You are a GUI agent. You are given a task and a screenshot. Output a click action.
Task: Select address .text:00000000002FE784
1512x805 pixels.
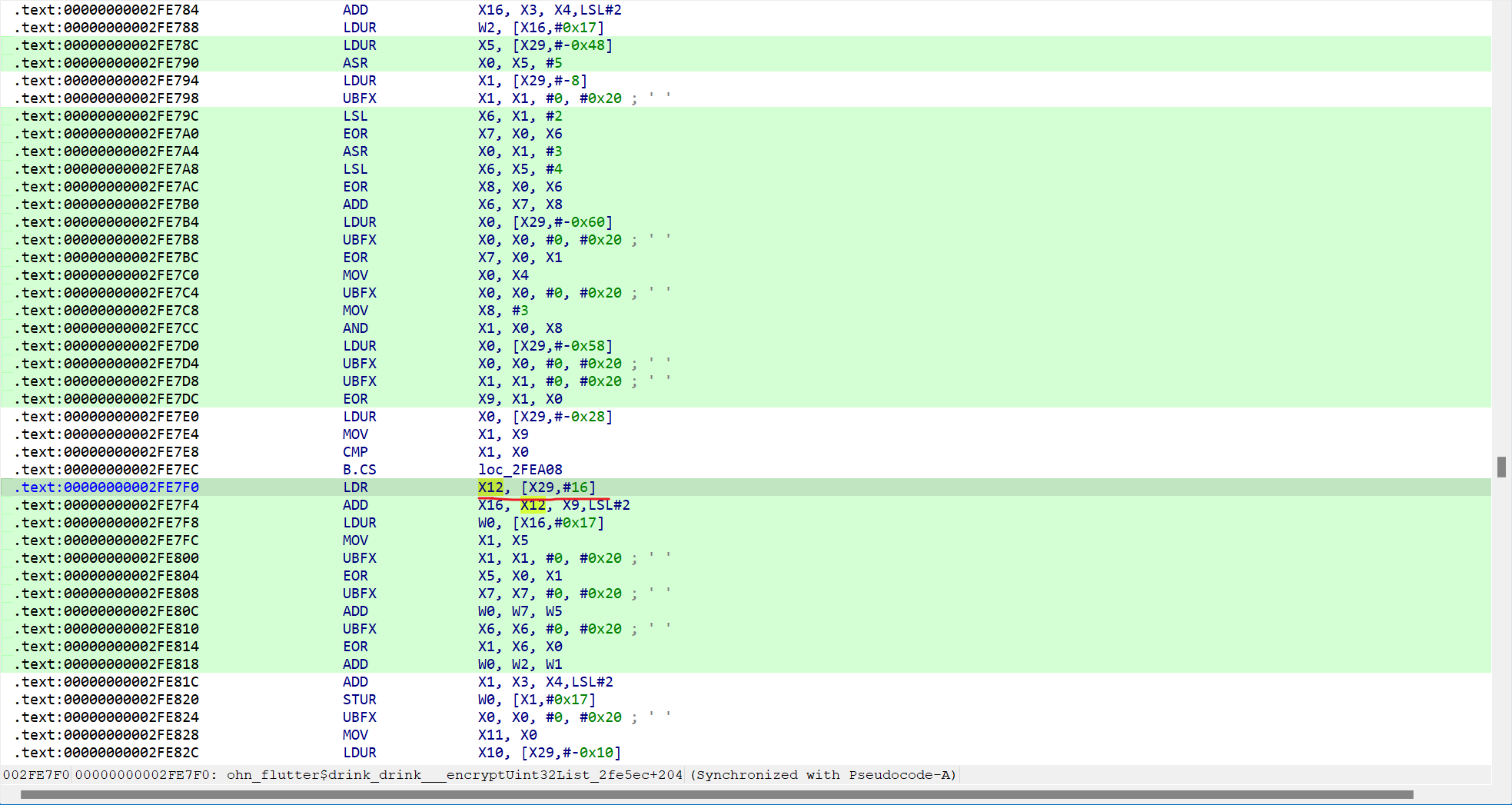click(107, 10)
